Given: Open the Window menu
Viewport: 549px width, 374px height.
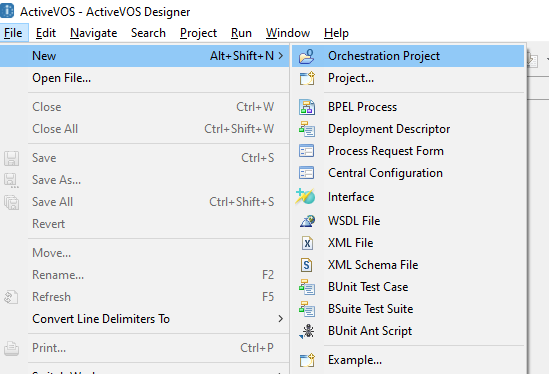Looking at the screenshot, I should 288,33.
